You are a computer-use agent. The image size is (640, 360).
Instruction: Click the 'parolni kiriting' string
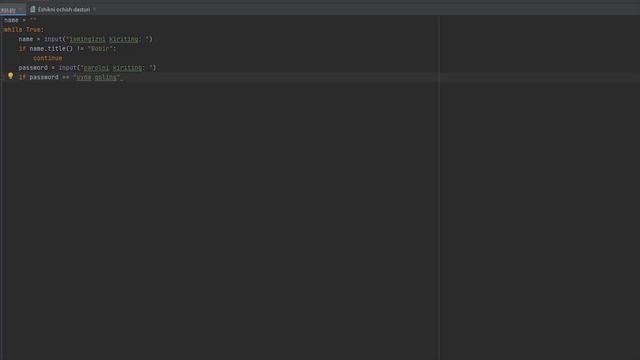(x=113, y=68)
